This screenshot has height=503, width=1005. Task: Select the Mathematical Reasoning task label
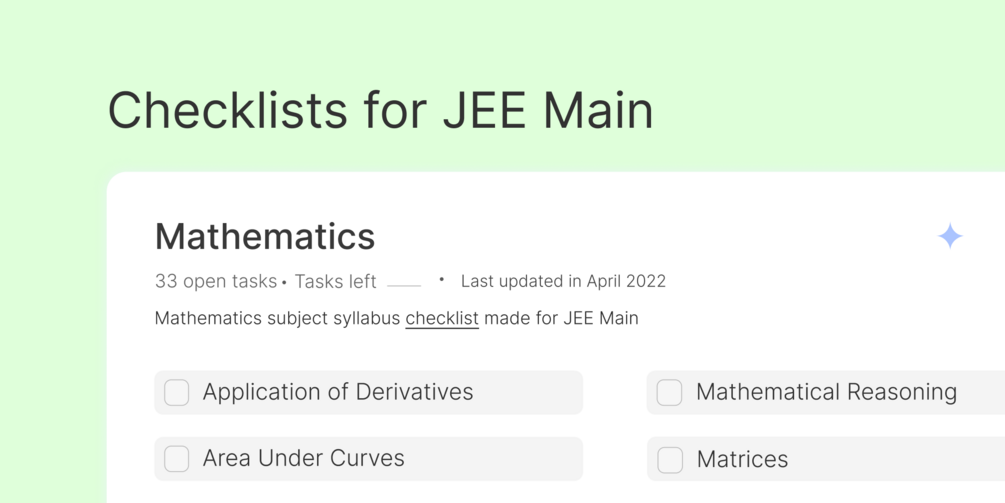[826, 392]
